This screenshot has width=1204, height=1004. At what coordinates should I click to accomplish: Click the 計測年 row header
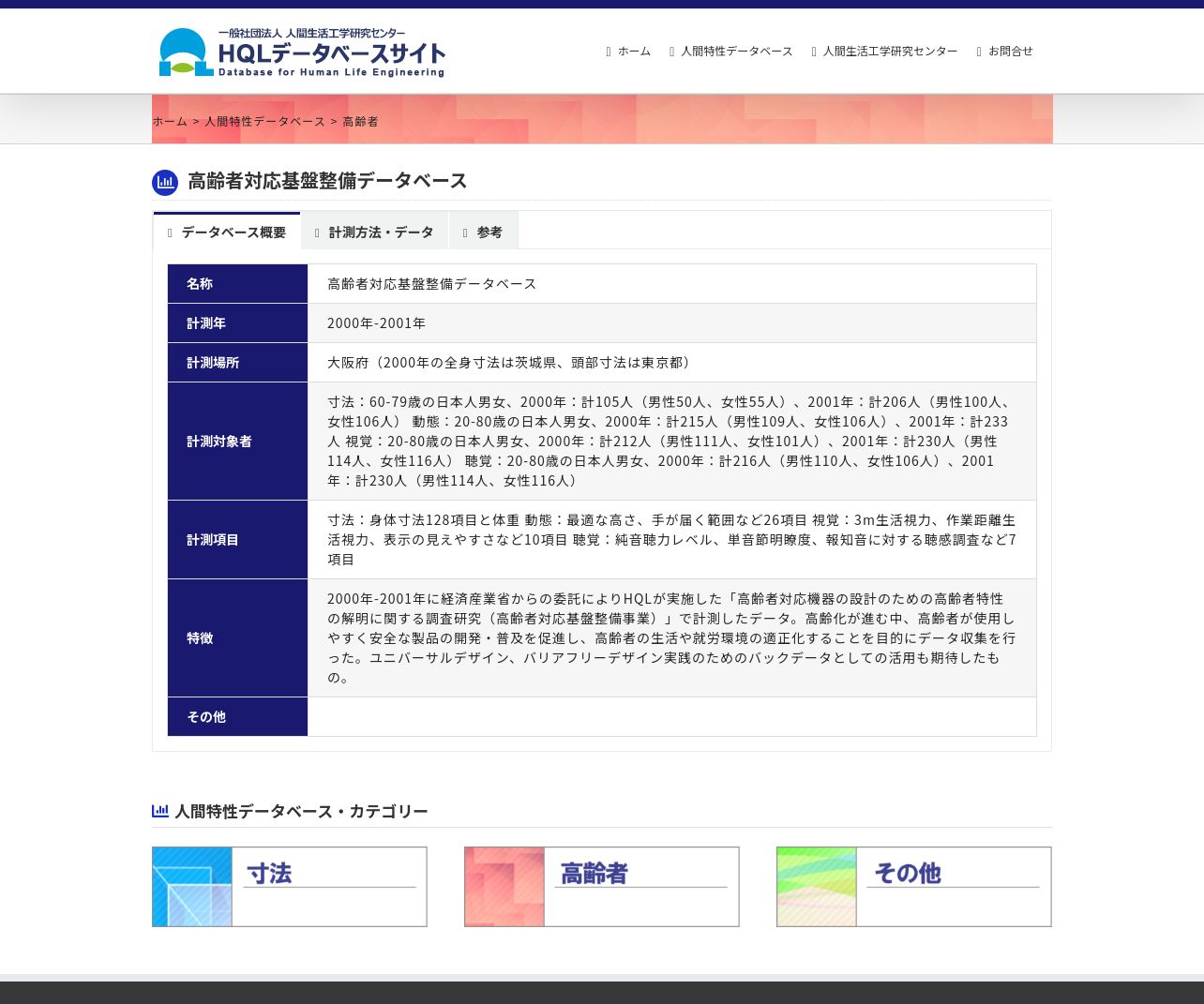pyautogui.click(x=238, y=323)
